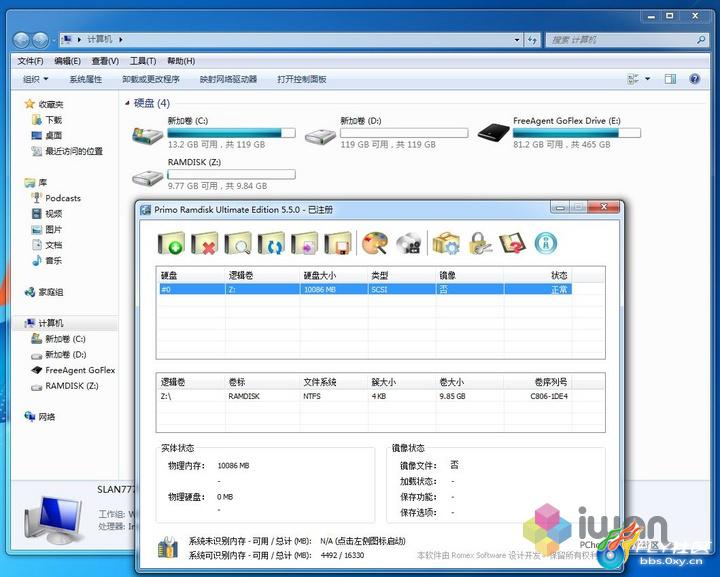Click the change view icon in Explorer toolbar
Screen dimensions: 720x577
tap(633, 79)
